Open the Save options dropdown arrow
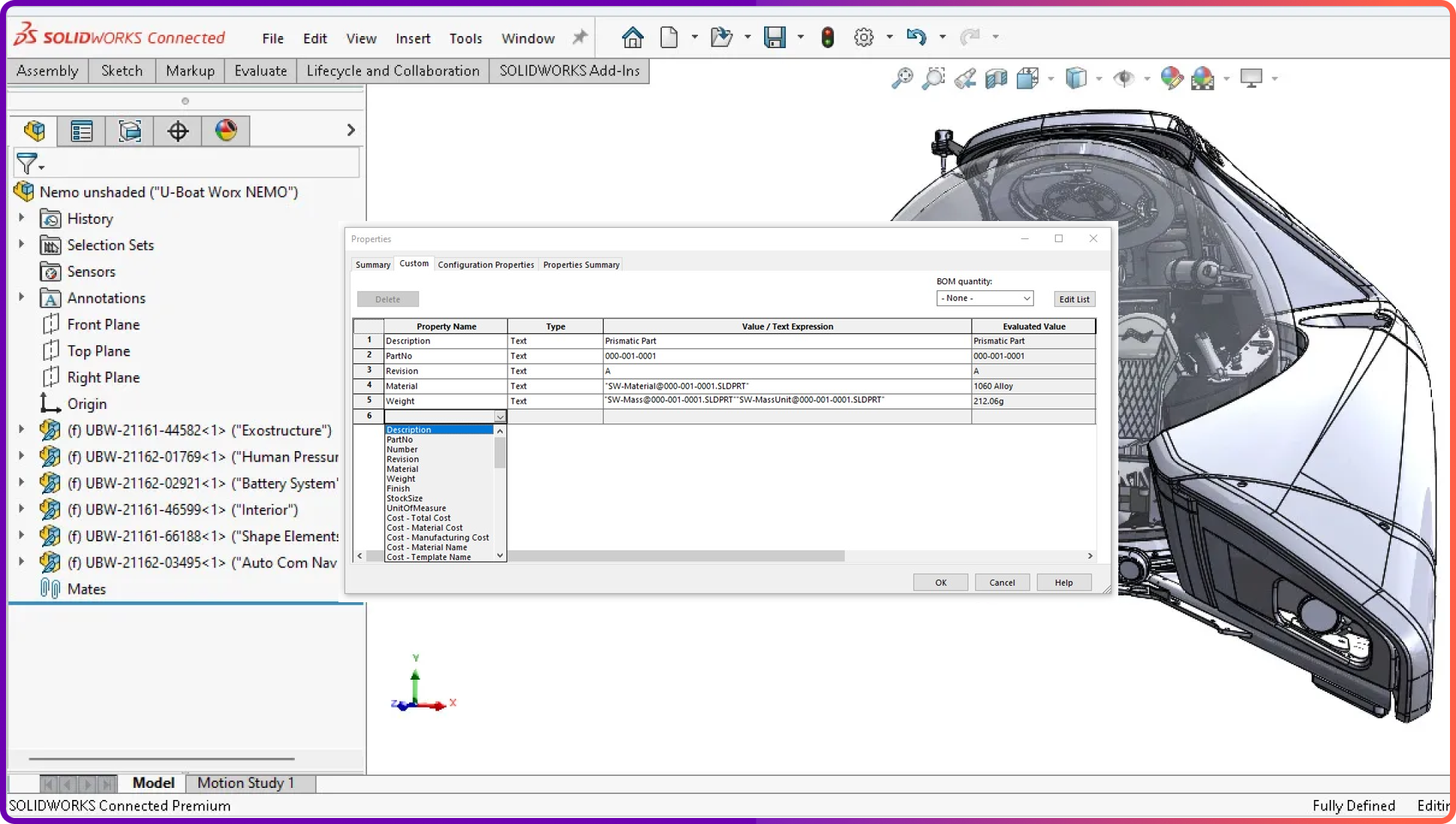 click(x=800, y=37)
